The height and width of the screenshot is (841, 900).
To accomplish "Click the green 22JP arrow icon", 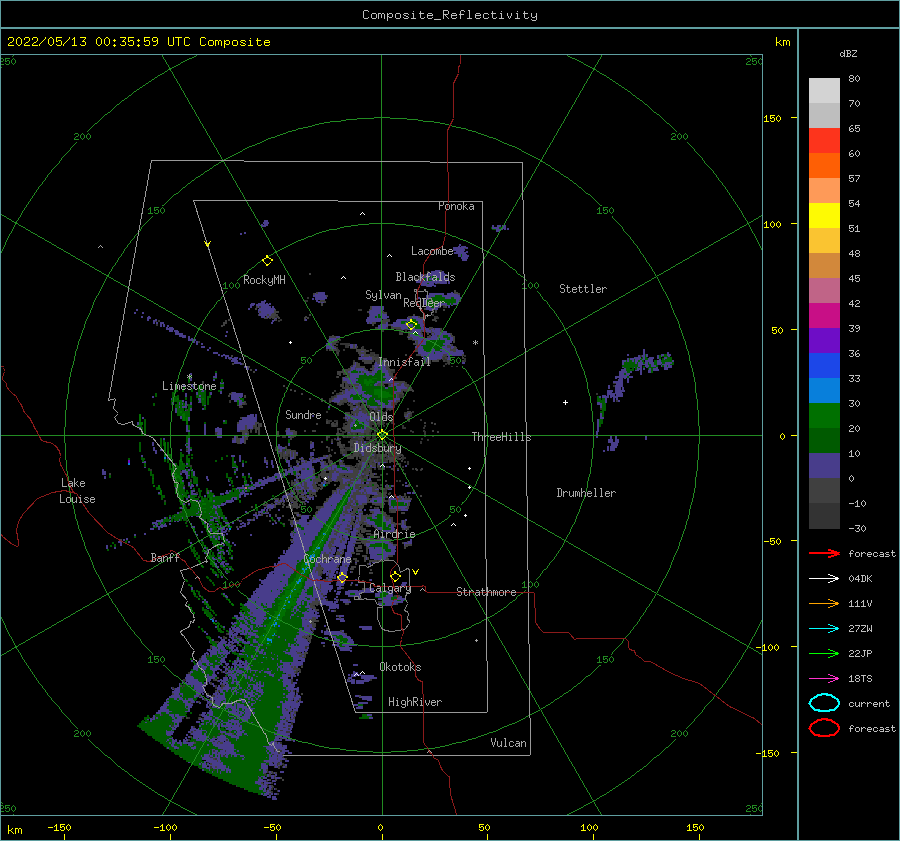I will (x=824, y=653).
